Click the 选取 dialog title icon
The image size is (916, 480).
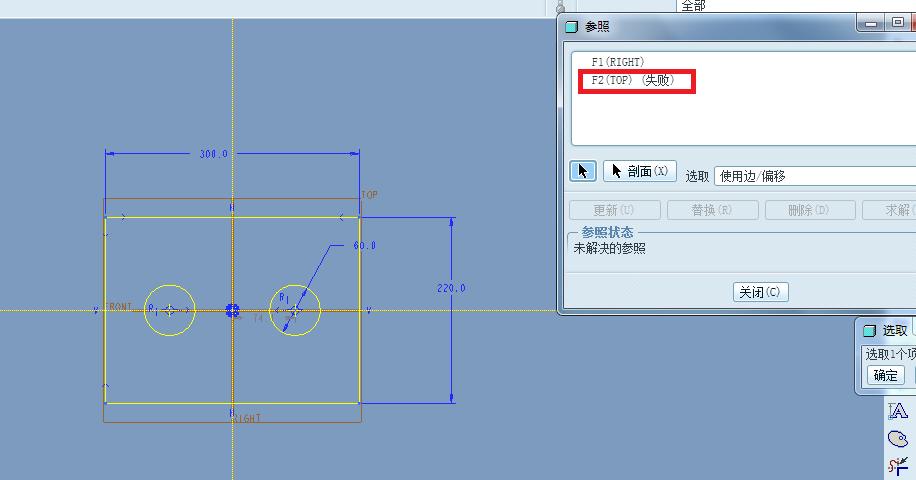(869, 331)
